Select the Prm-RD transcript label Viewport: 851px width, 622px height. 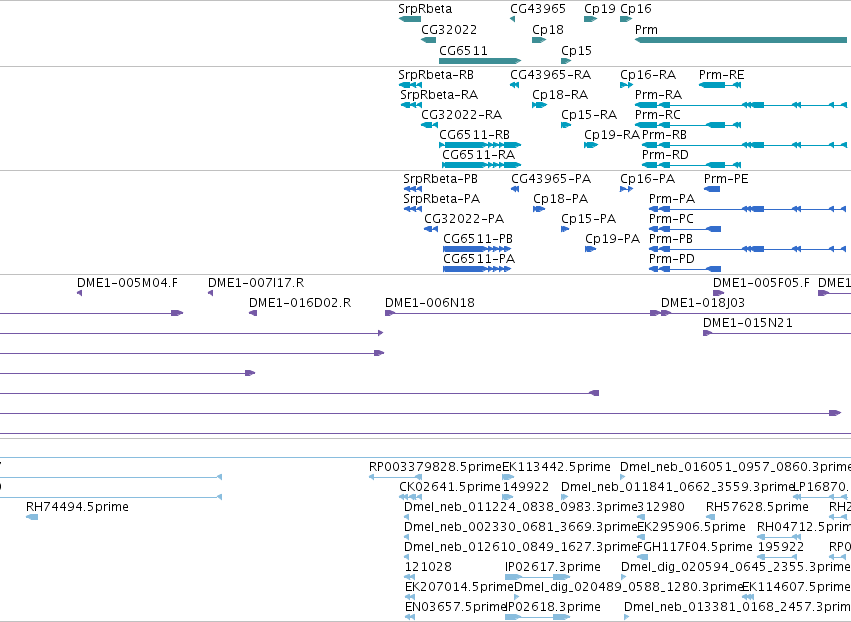(665, 155)
